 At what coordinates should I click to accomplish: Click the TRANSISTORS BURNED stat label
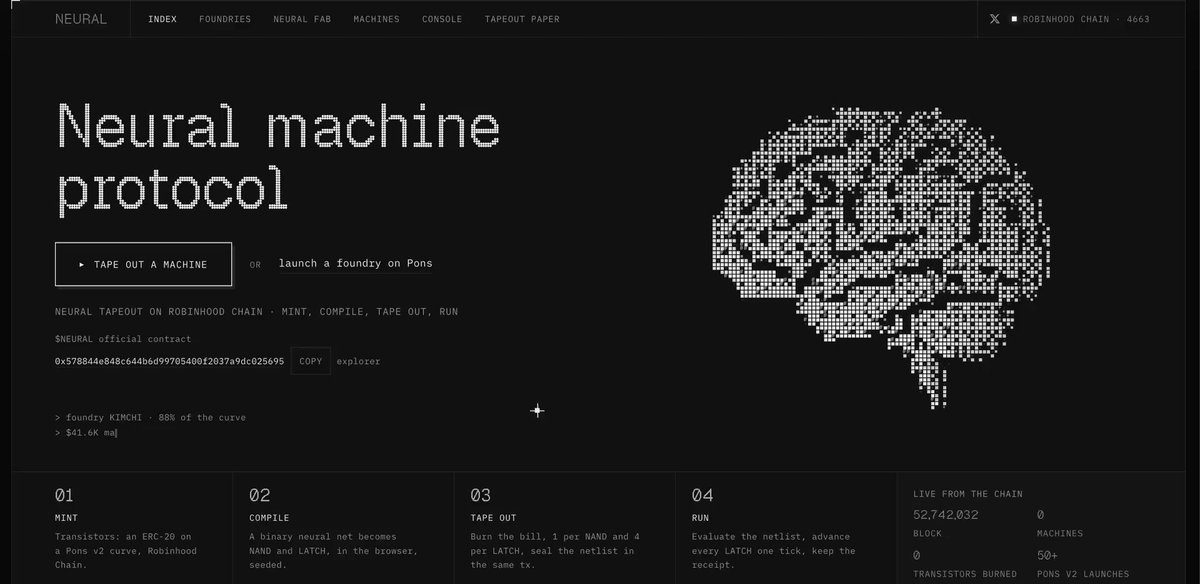[x=965, y=574]
